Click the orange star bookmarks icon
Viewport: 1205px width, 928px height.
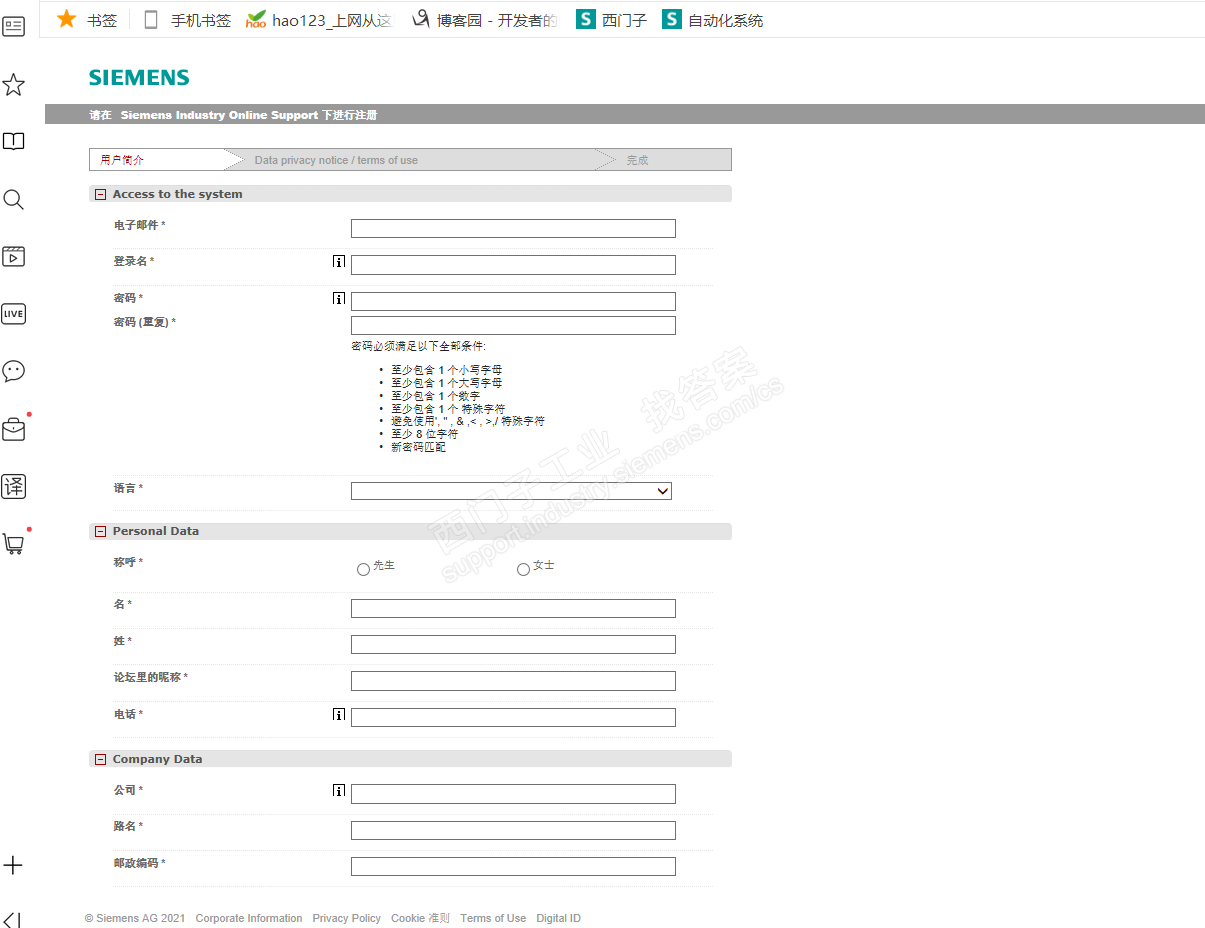(67, 19)
